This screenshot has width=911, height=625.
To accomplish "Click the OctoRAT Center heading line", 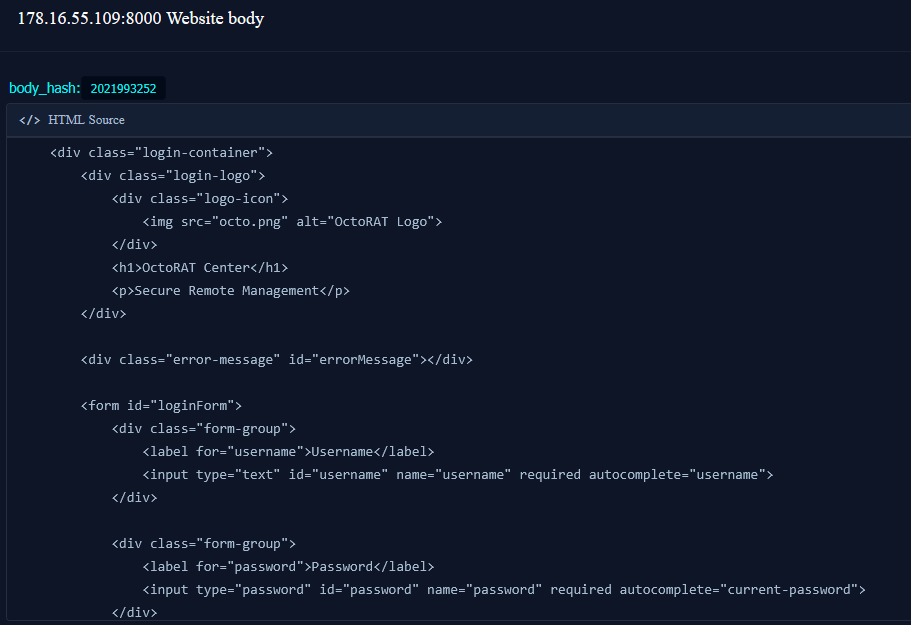I will coord(200,267).
